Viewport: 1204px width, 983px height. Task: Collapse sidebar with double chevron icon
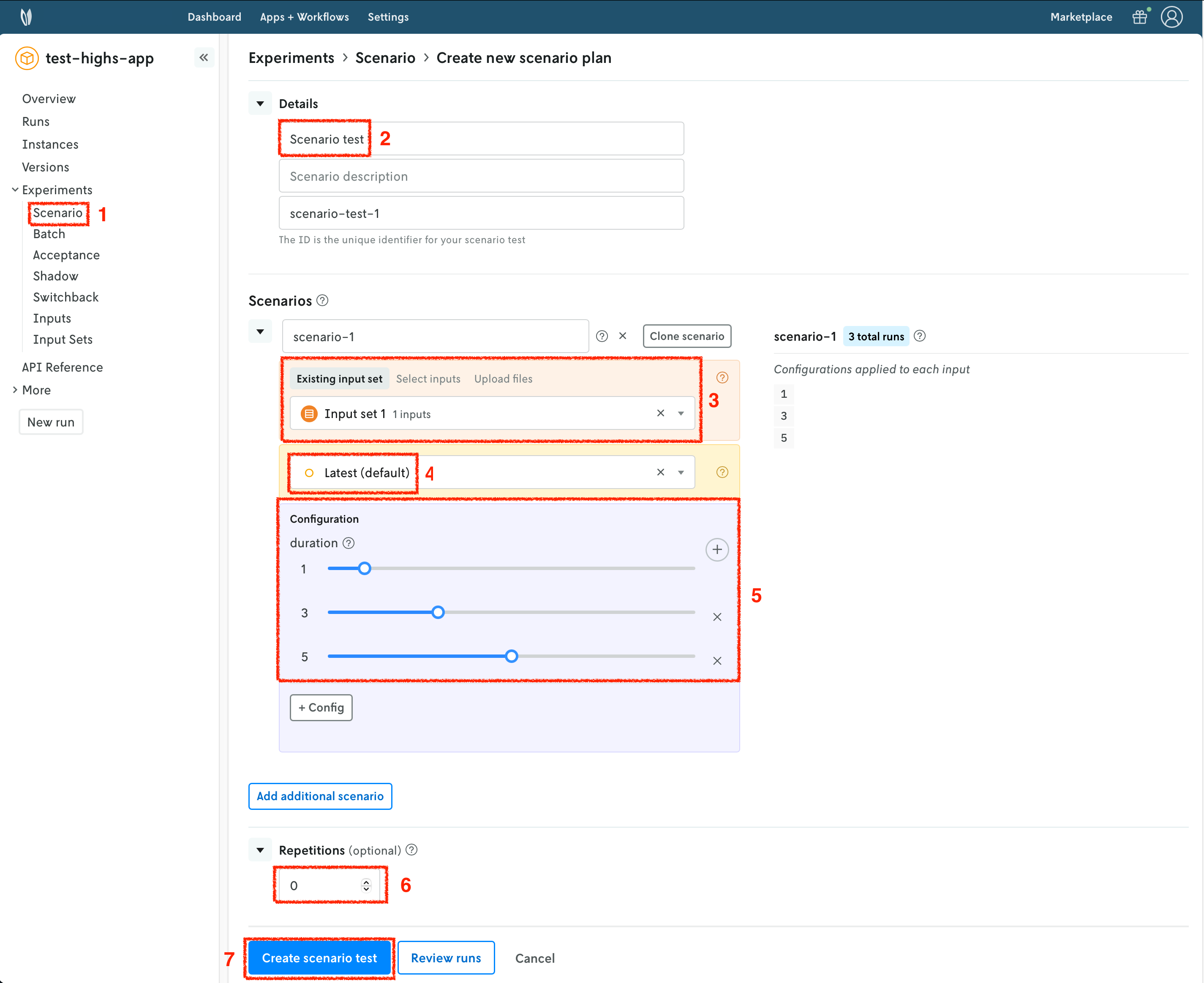(204, 57)
